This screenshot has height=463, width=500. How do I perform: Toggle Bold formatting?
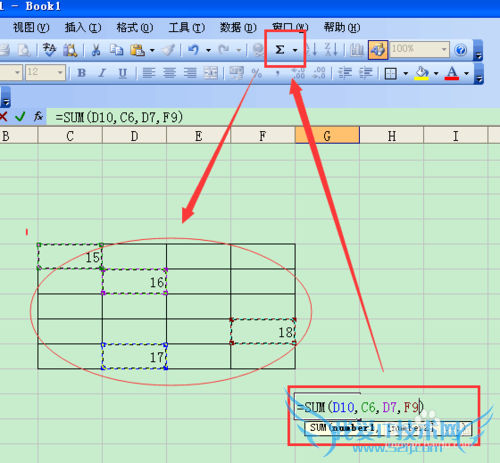[x=82, y=73]
